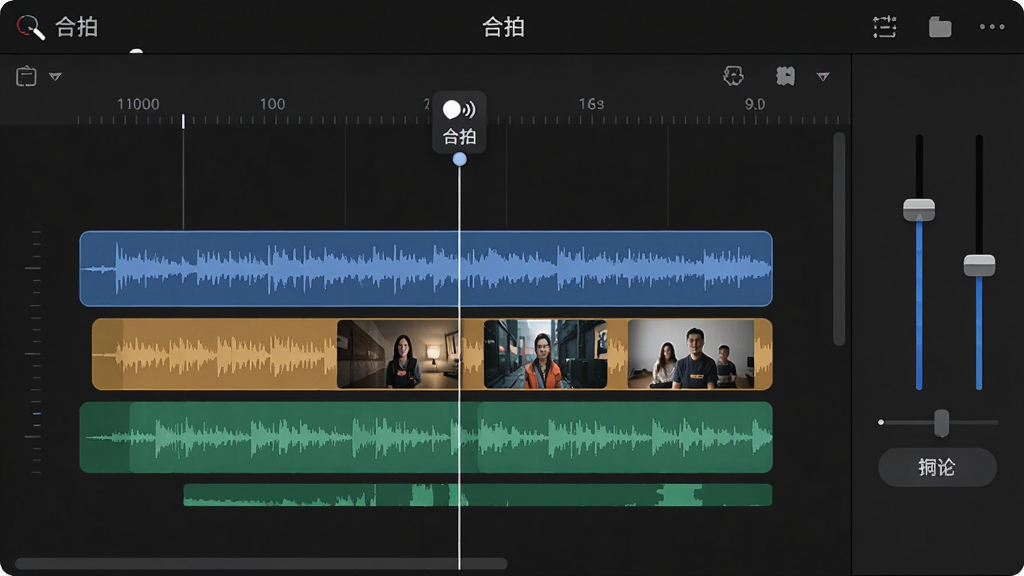Click the 合拍 label next to search icon
The width and height of the screenshot is (1024, 576).
[x=76, y=27]
